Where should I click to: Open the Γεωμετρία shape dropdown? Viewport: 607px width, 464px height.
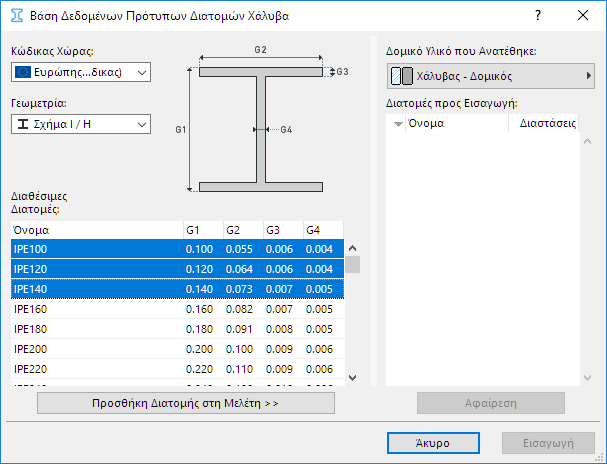coord(81,124)
